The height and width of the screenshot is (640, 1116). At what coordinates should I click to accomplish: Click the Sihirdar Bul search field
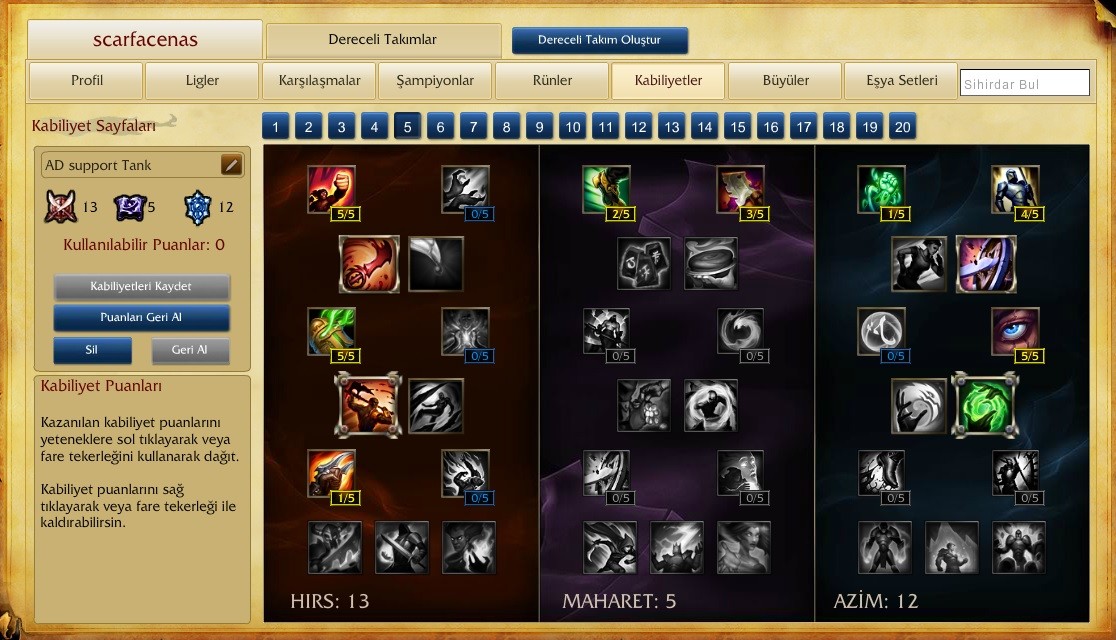click(x=1024, y=83)
